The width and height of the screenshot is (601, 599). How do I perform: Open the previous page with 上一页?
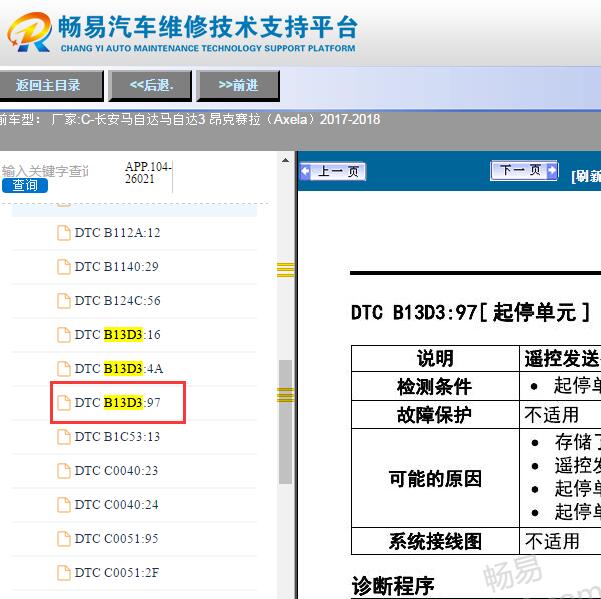332,171
